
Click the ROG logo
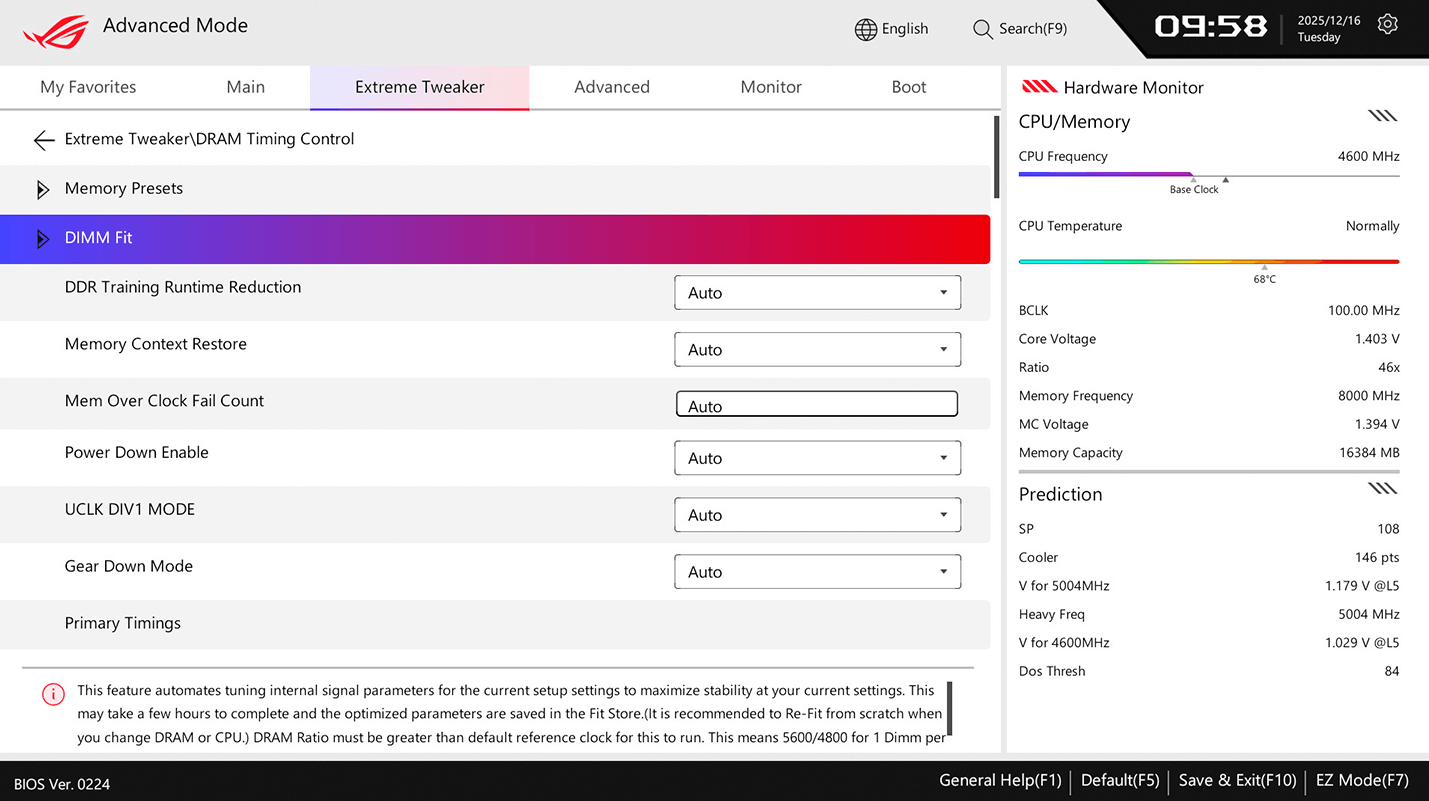click(56, 31)
